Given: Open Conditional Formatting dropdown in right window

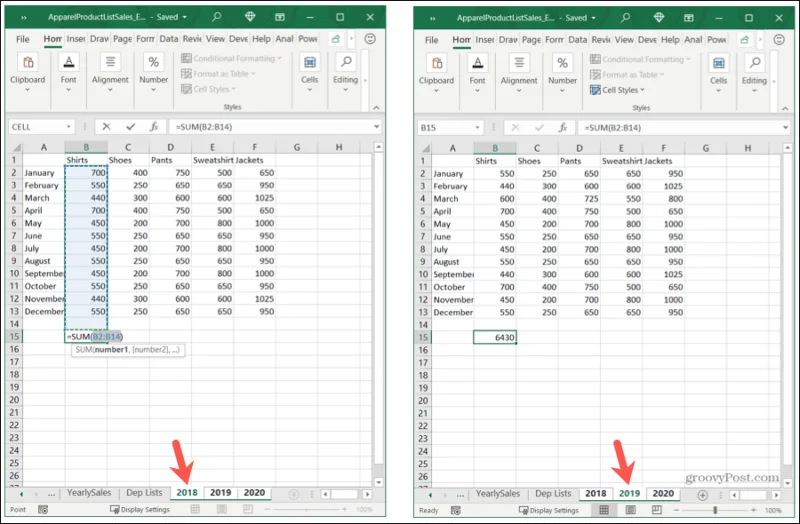Looking at the screenshot, I should click(640, 59).
